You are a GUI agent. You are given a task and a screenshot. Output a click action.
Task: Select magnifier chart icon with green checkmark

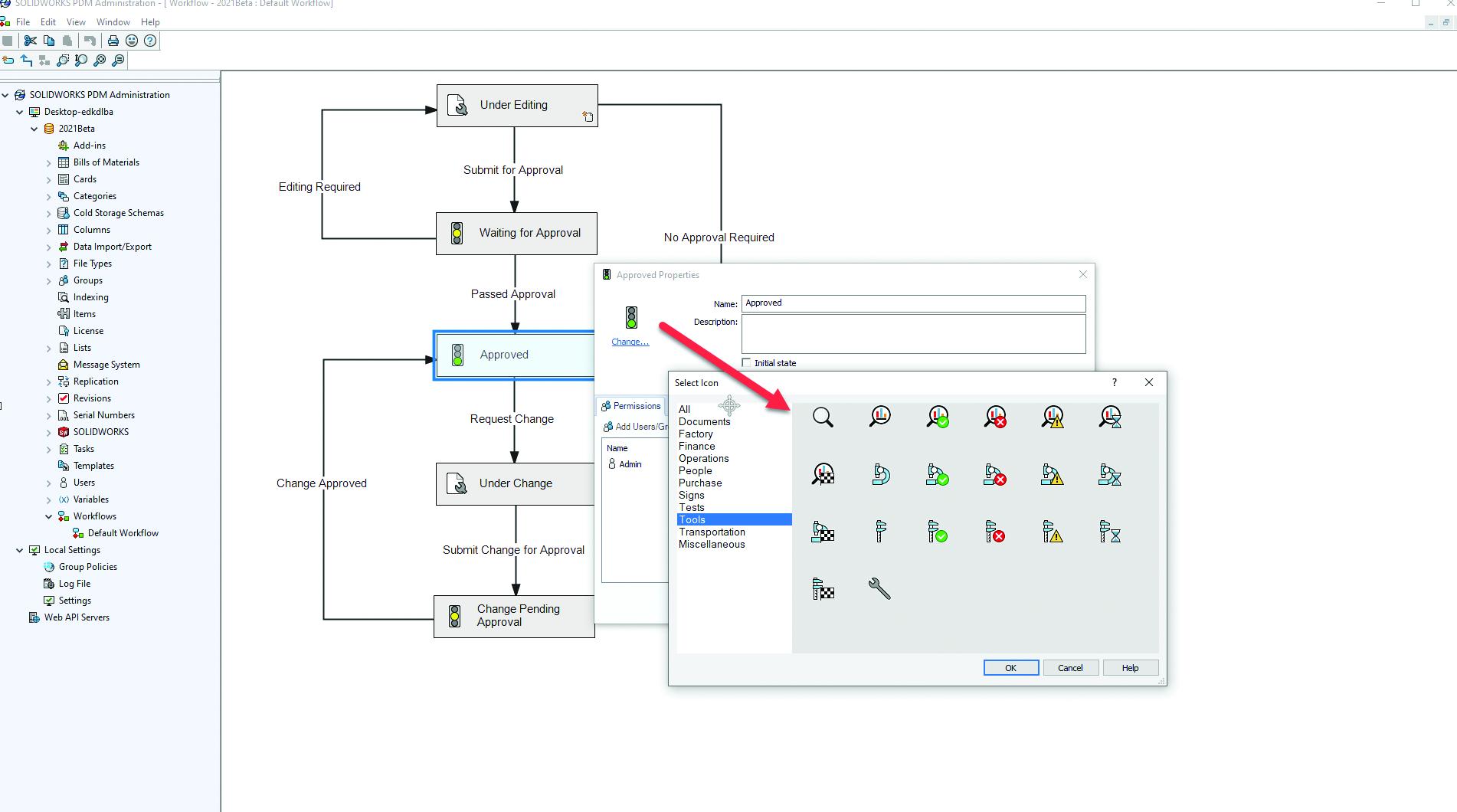[x=938, y=417]
